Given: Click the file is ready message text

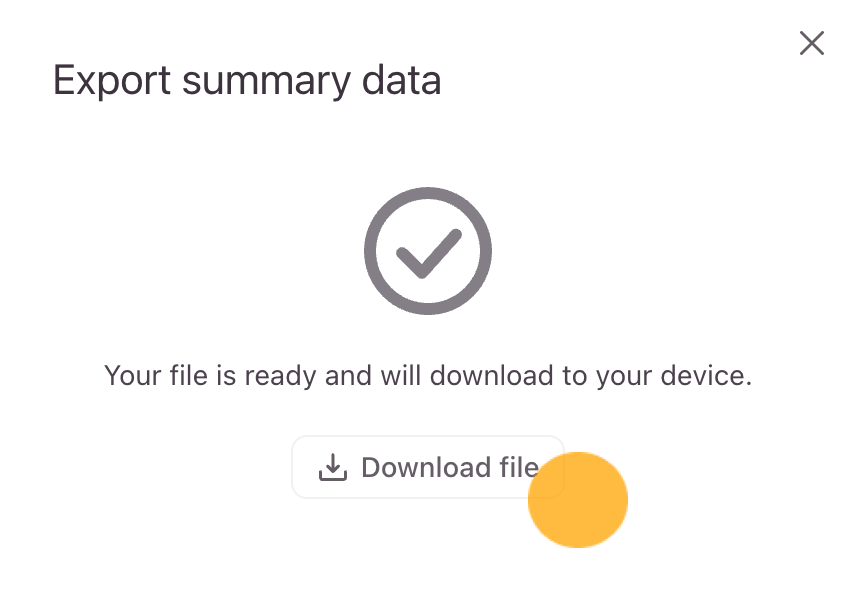Looking at the screenshot, I should [x=428, y=377].
